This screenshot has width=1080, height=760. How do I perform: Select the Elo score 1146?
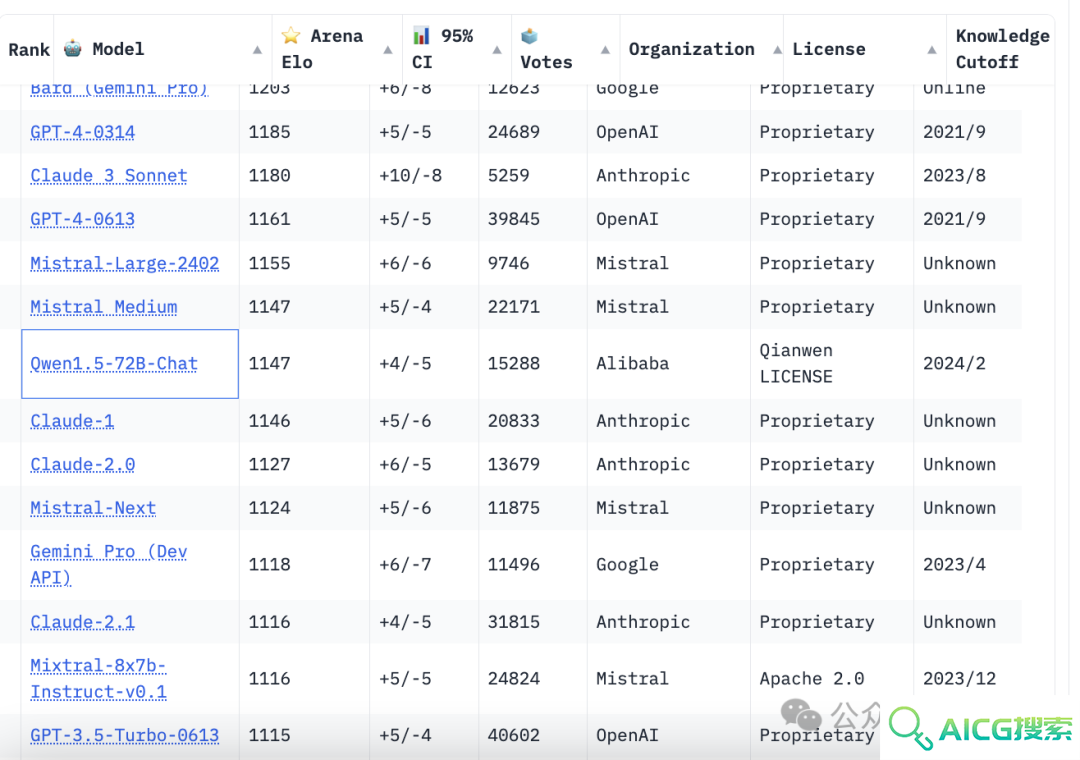pyautogui.click(x=269, y=421)
